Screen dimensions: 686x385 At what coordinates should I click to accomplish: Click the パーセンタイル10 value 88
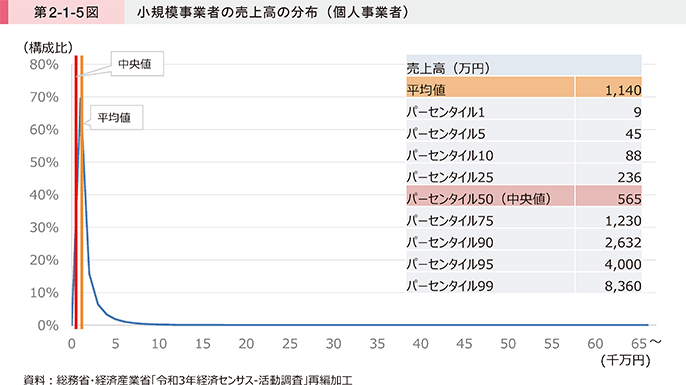click(634, 156)
